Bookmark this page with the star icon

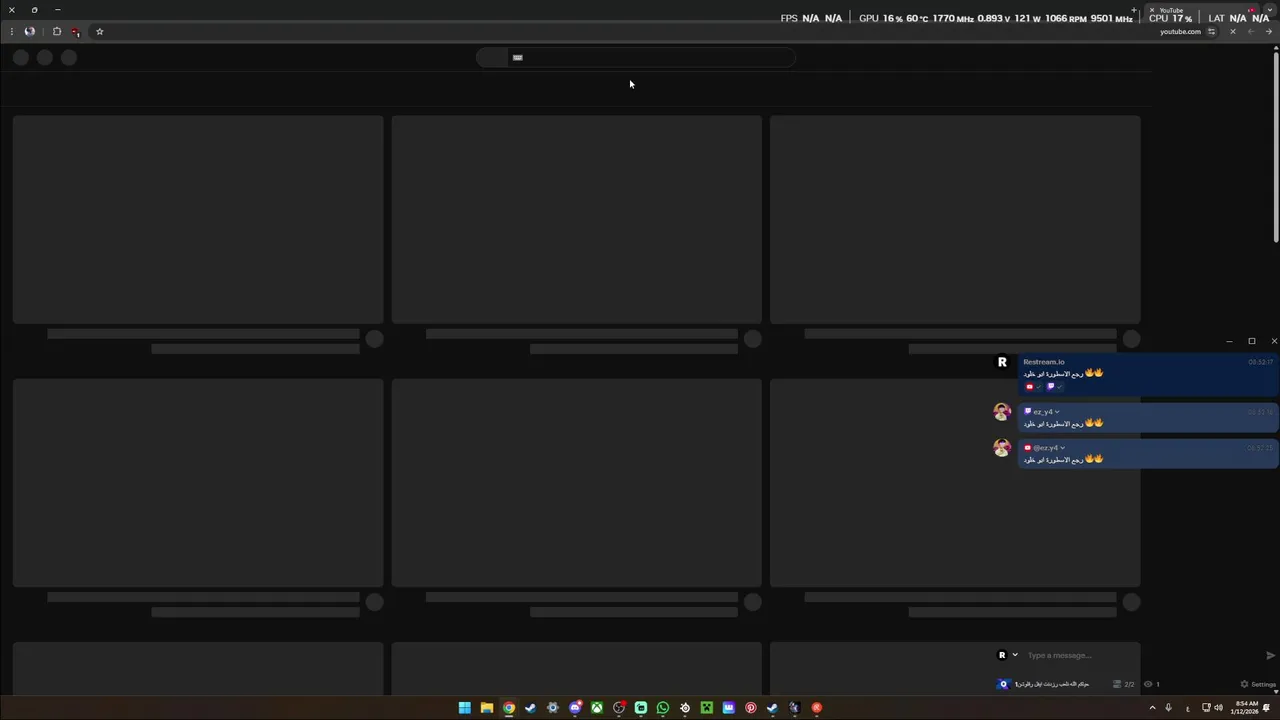coord(99,31)
